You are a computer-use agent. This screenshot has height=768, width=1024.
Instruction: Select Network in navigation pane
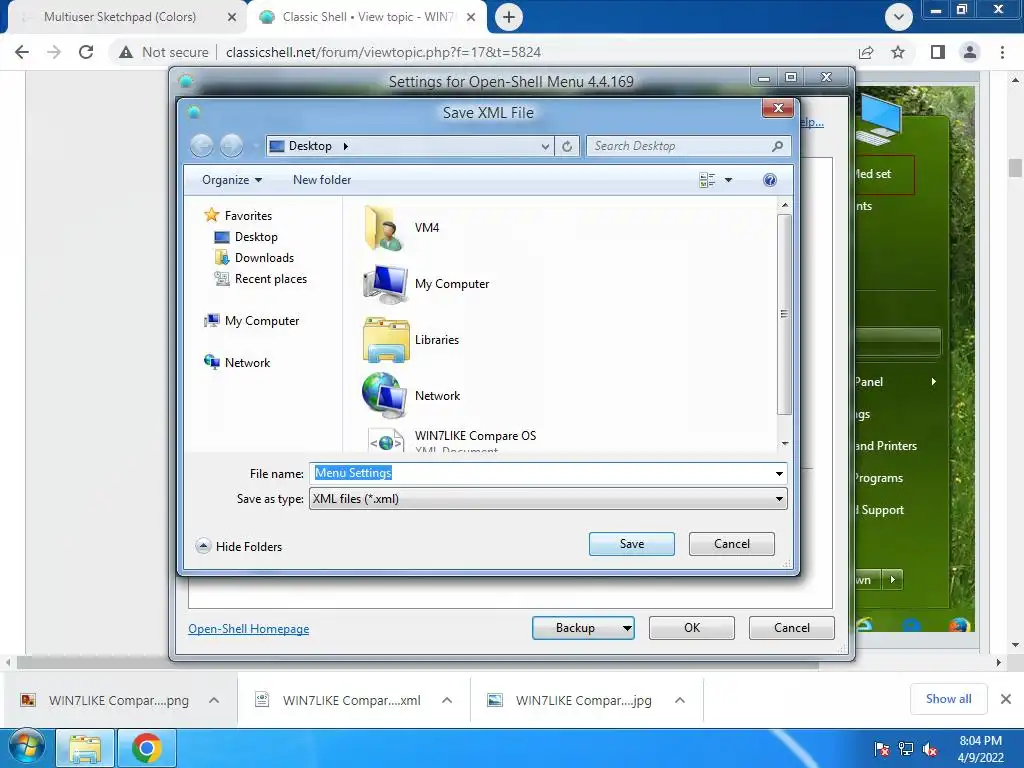pos(237,362)
